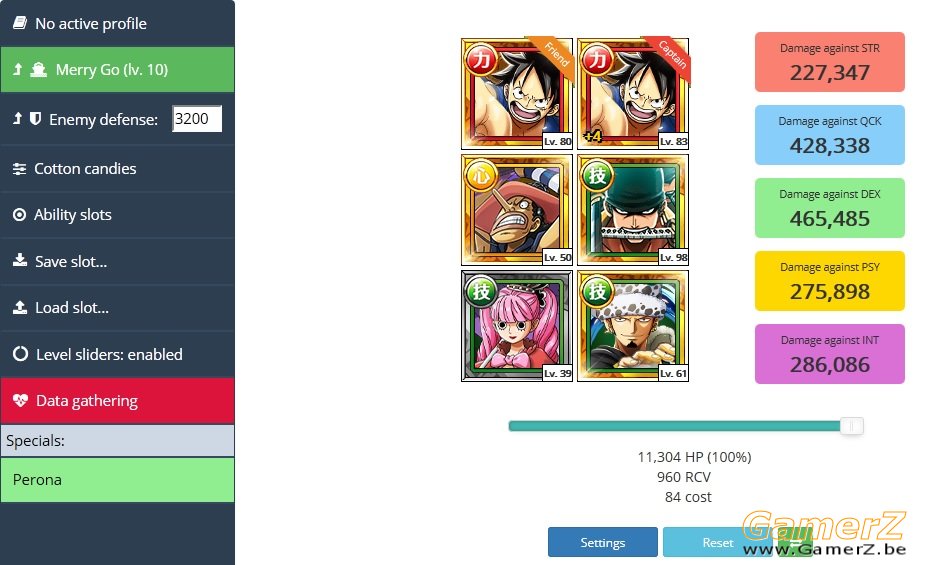Expand the Ability slots panel

point(117,215)
